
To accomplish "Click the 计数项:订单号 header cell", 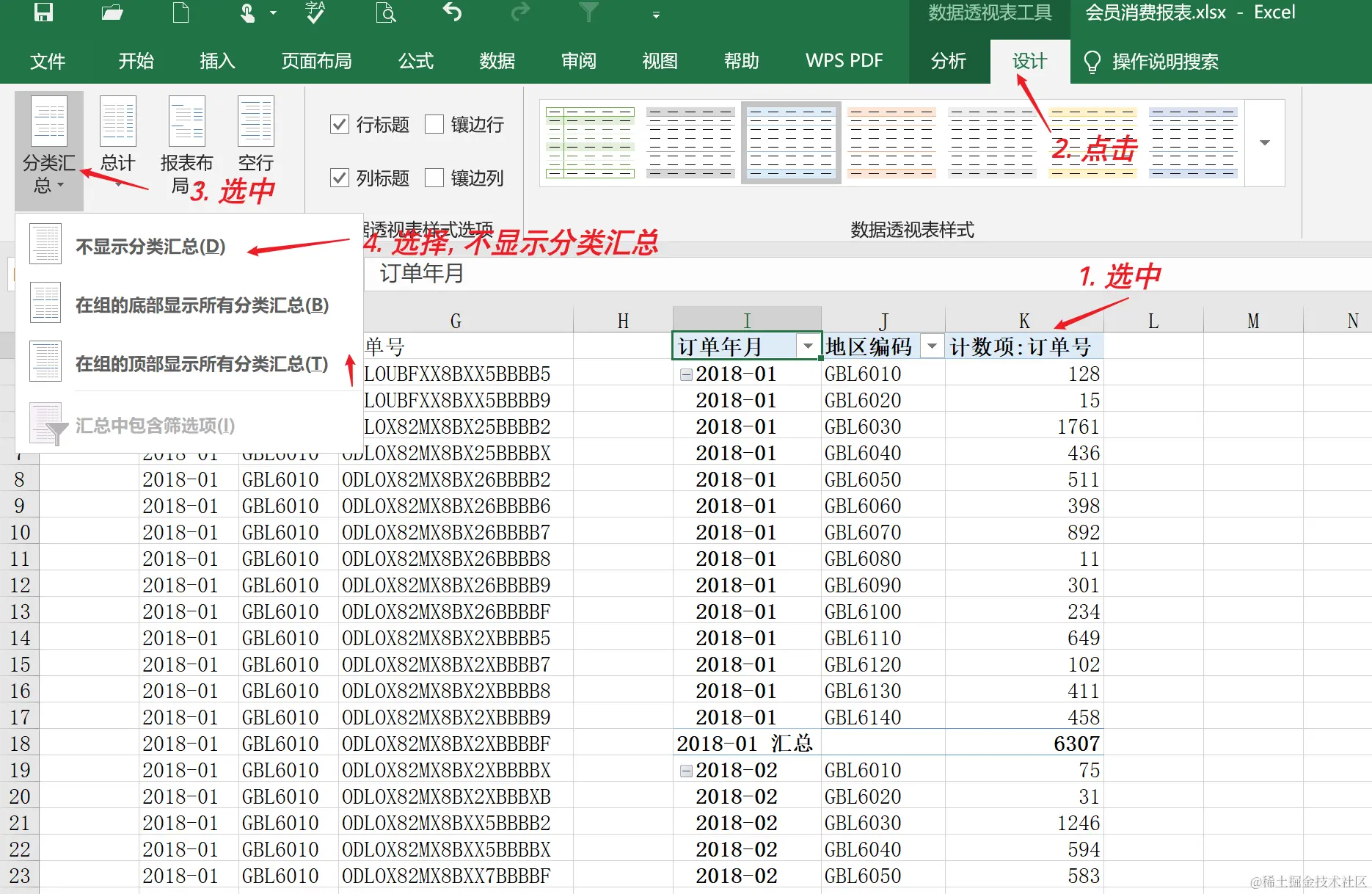I will coord(1024,346).
